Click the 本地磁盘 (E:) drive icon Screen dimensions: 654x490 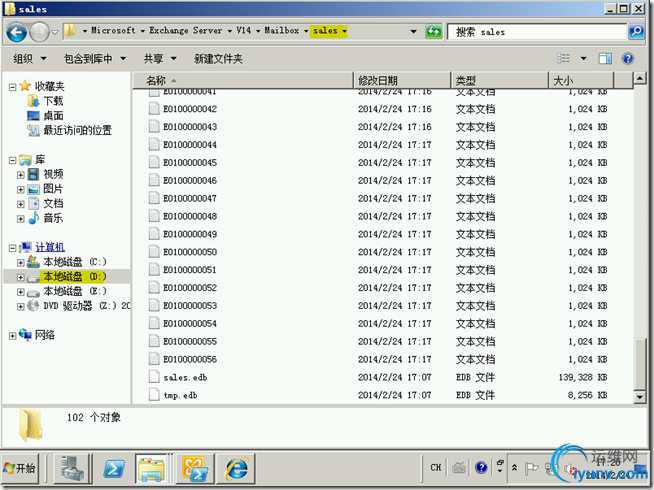click(33, 291)
